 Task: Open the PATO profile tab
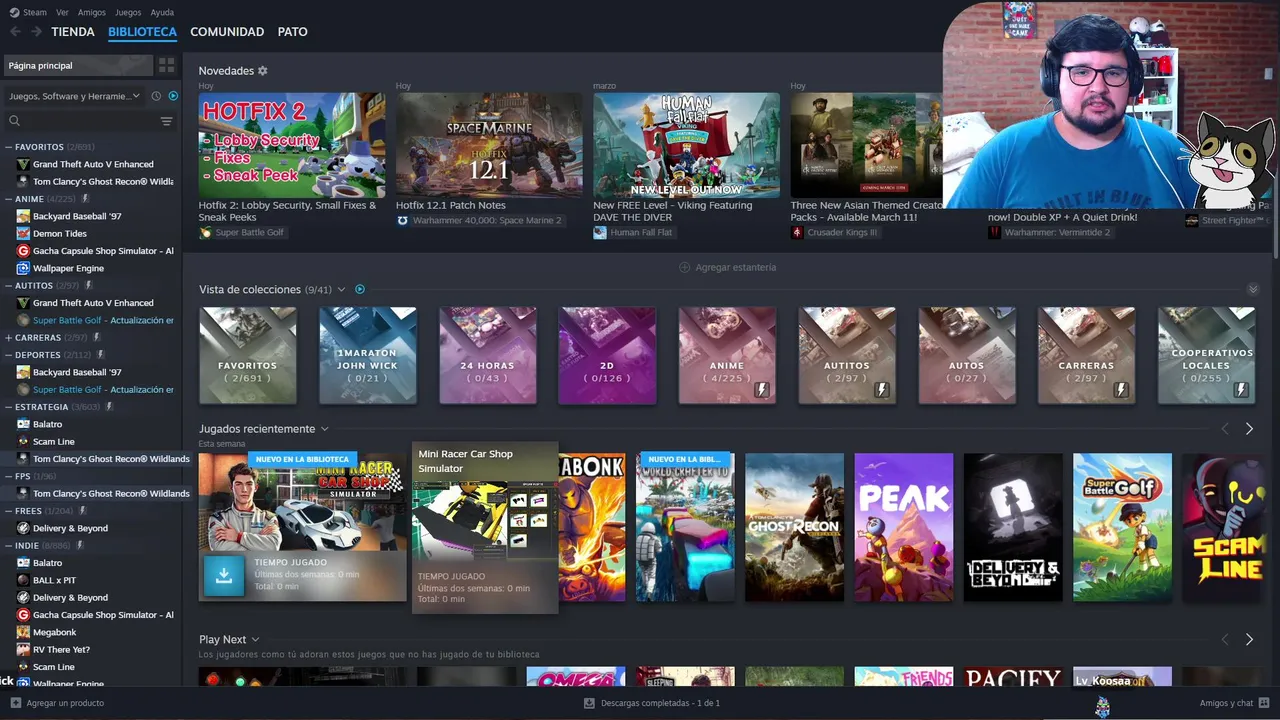pyautogui.click(x=293, y=32)
